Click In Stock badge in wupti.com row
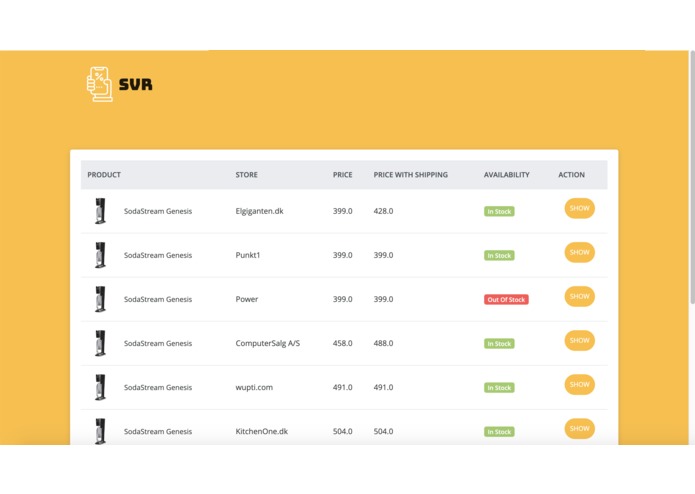This screenshot has height=494, width=695. (x=499, y=388)
